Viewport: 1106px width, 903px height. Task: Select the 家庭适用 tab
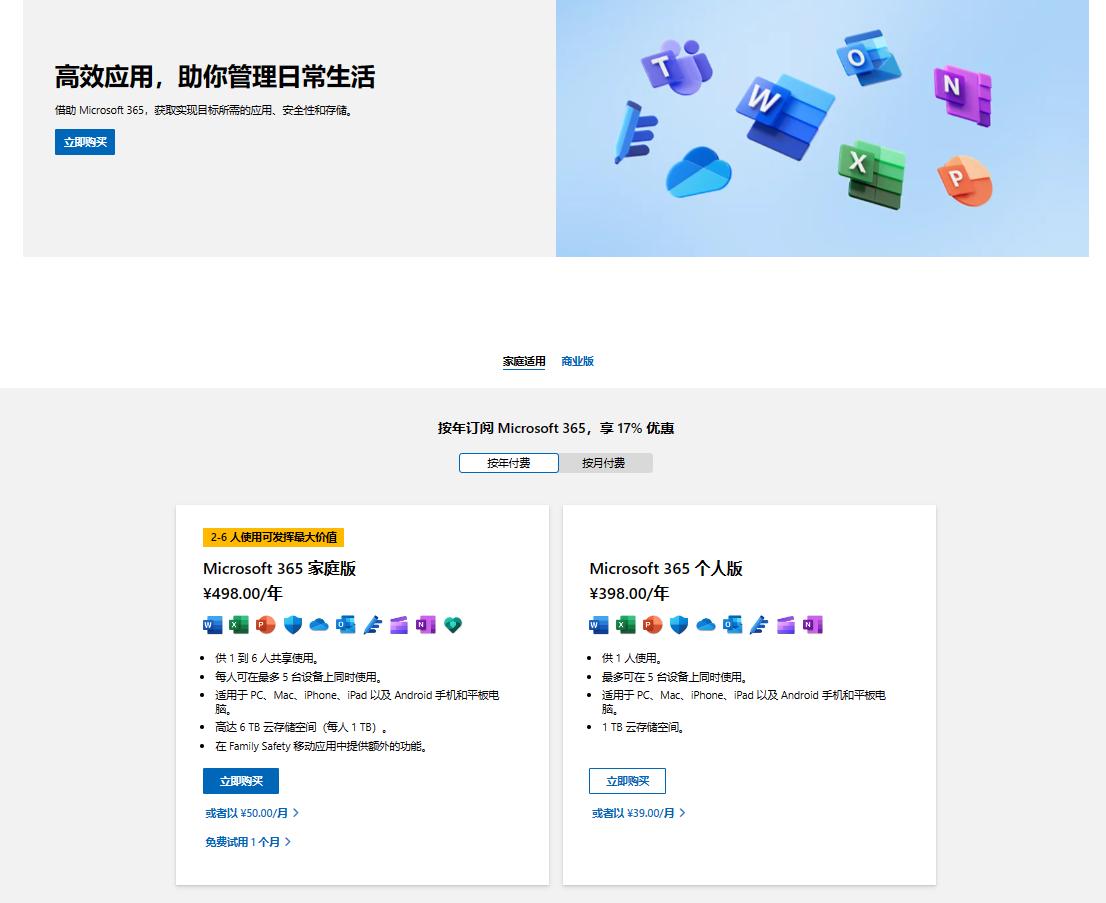click(522, 361)
